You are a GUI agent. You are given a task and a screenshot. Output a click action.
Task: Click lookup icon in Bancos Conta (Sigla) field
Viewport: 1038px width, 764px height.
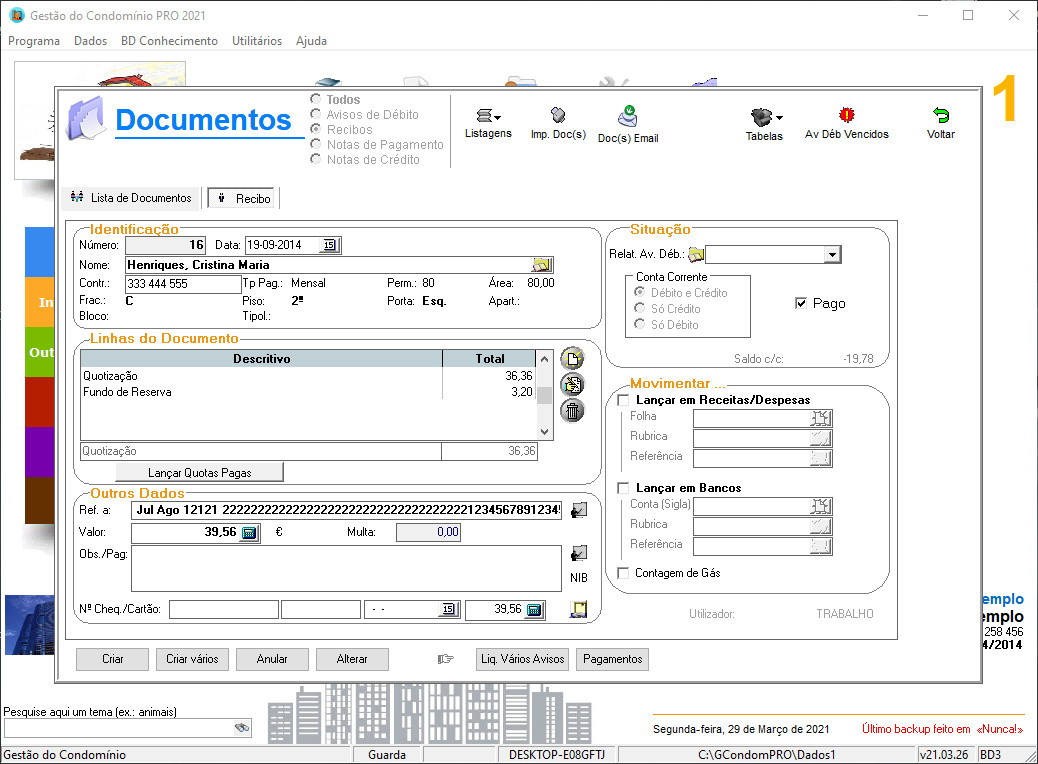(821, 506)
